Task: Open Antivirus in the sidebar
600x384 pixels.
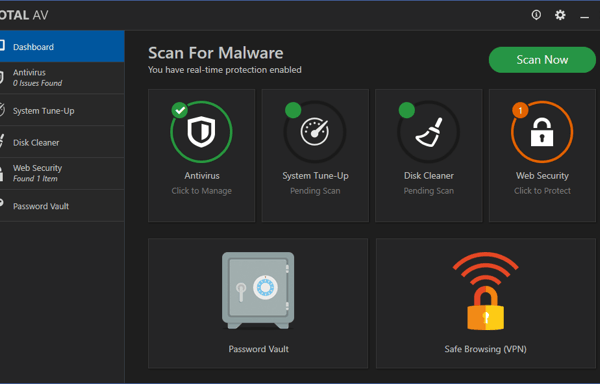Action: coord(62,78)
